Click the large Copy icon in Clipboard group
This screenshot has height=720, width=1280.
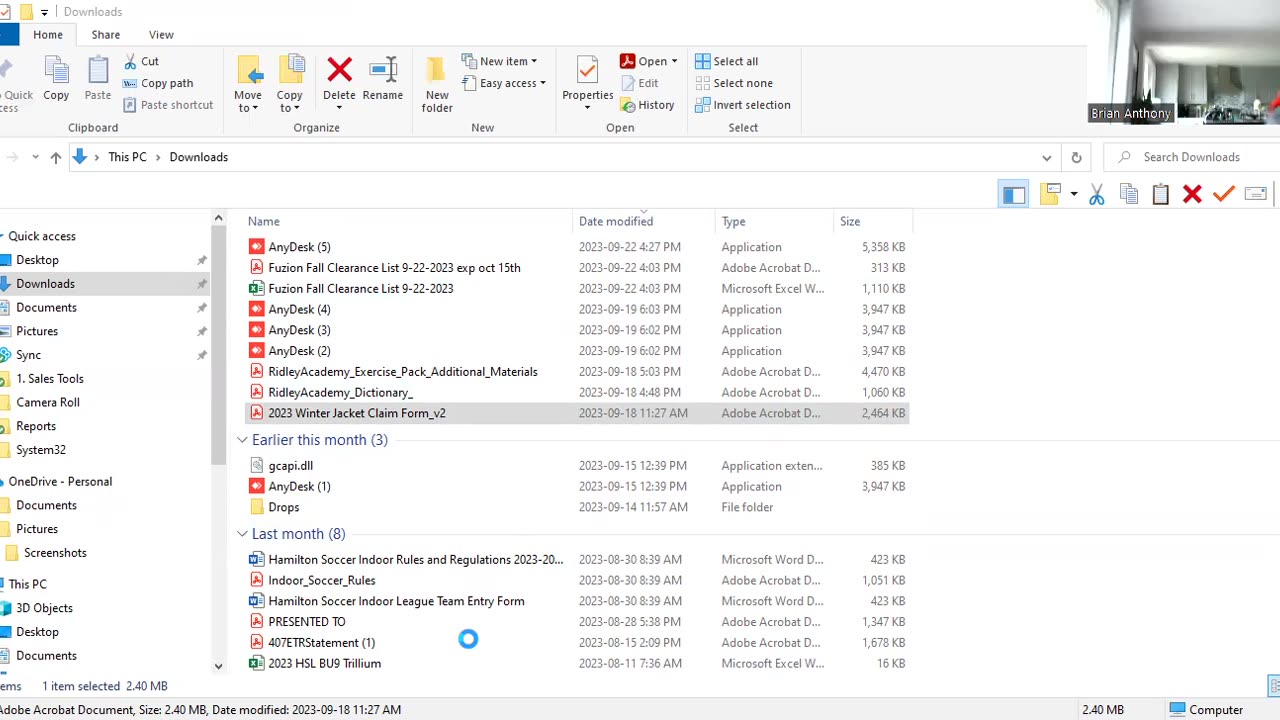tap(56, 79)
